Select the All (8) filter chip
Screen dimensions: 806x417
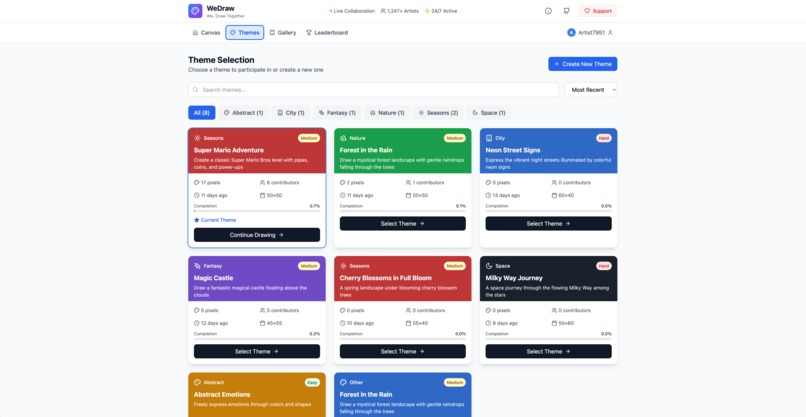[202, 113]
